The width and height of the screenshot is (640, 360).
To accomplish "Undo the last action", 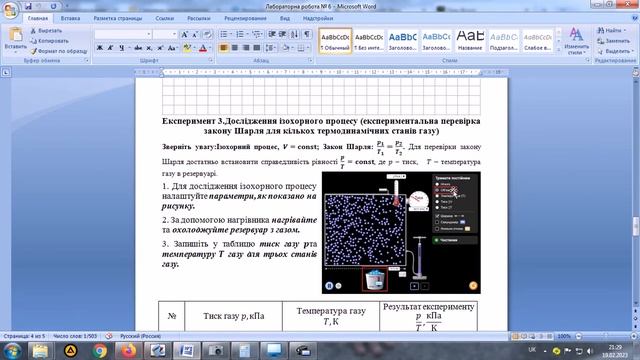I will pyautogui.click(x=40, y=6).
